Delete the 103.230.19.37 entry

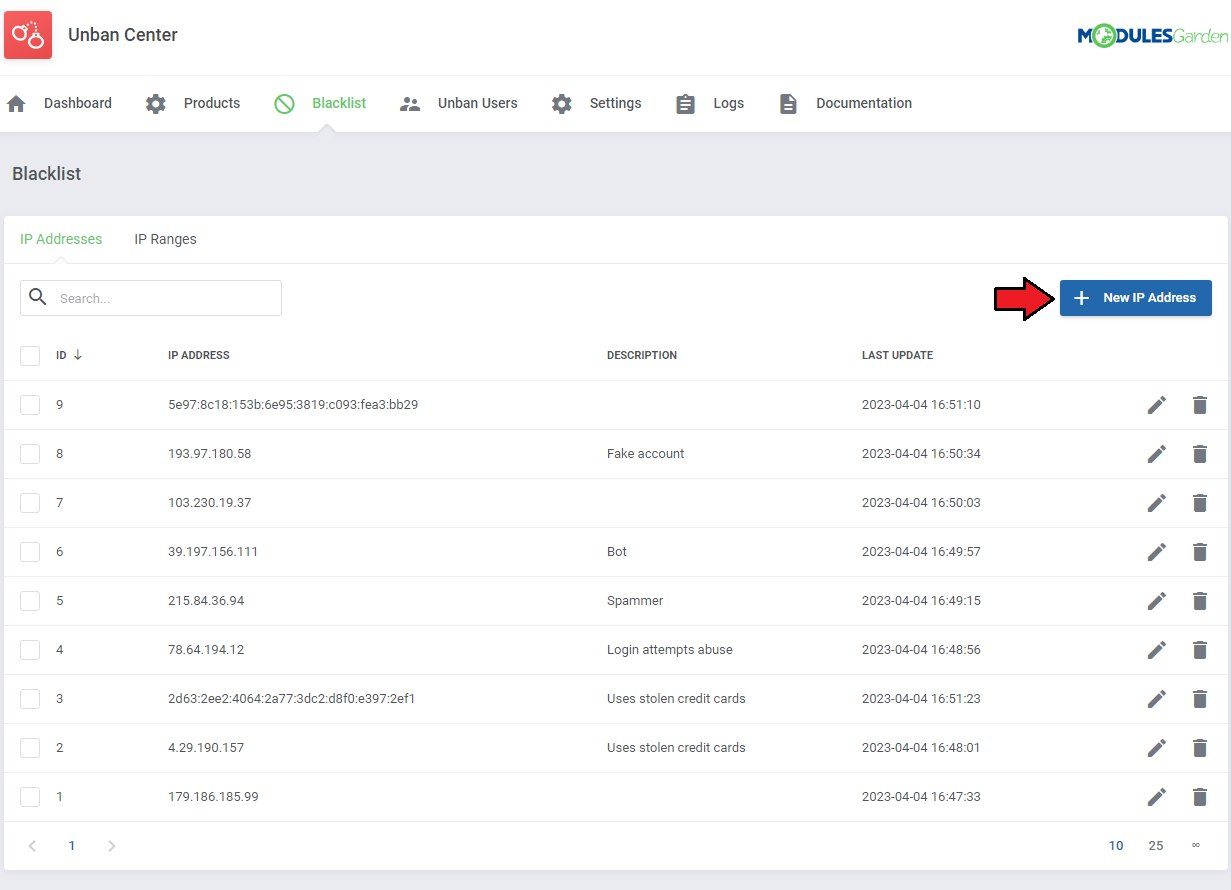(1200, 503)
